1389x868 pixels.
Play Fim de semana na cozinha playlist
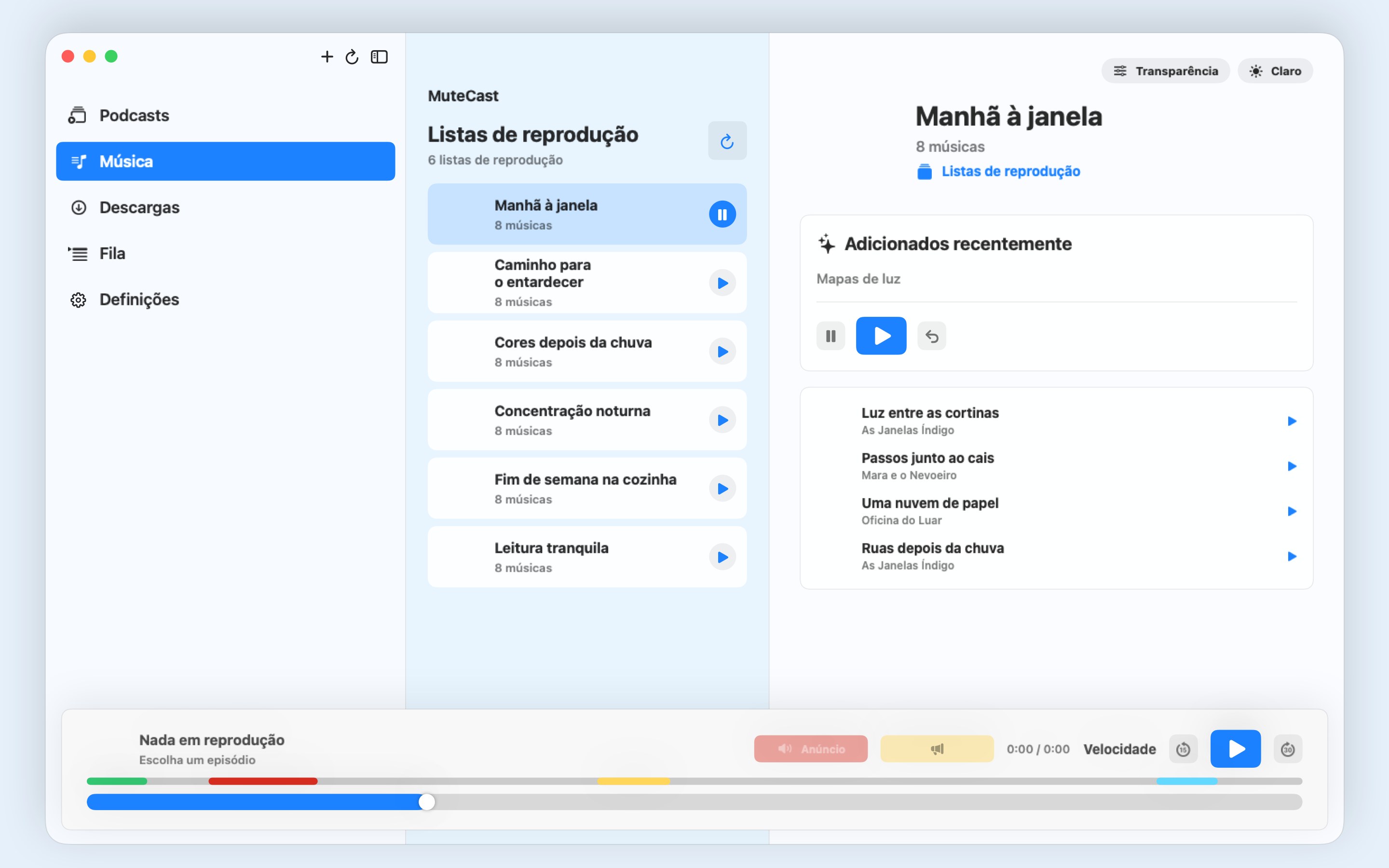722,488
